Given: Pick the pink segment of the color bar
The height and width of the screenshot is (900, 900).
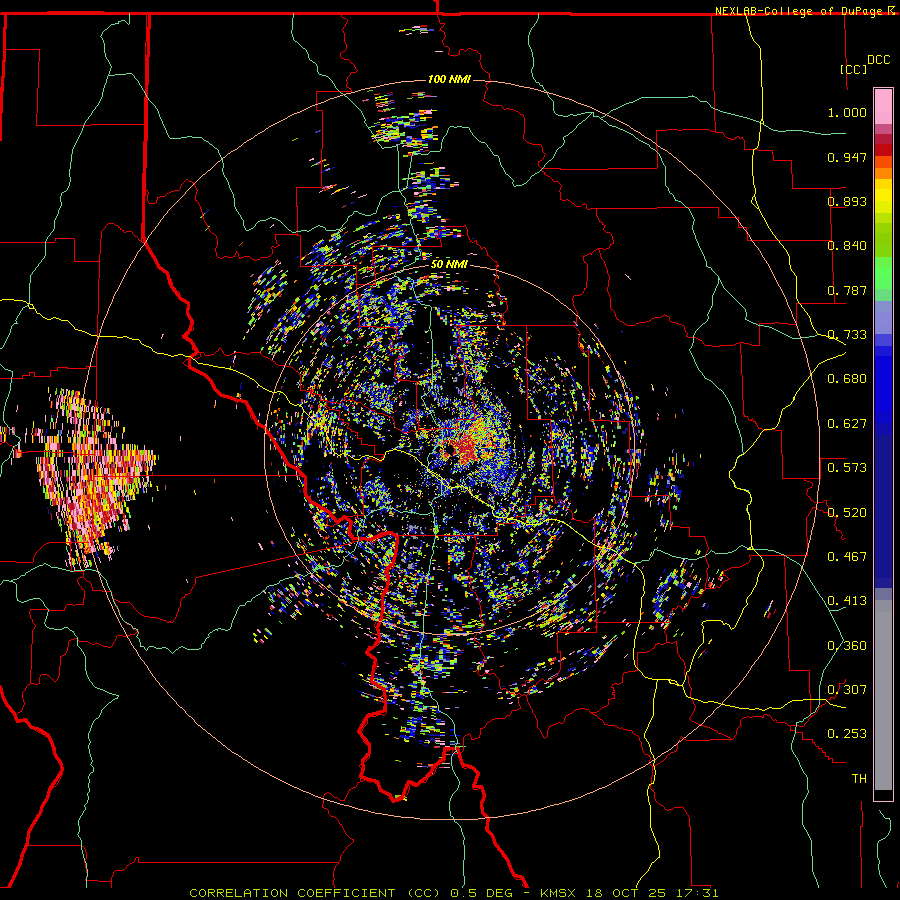Looking at the screenshot, I should [883, 106].
